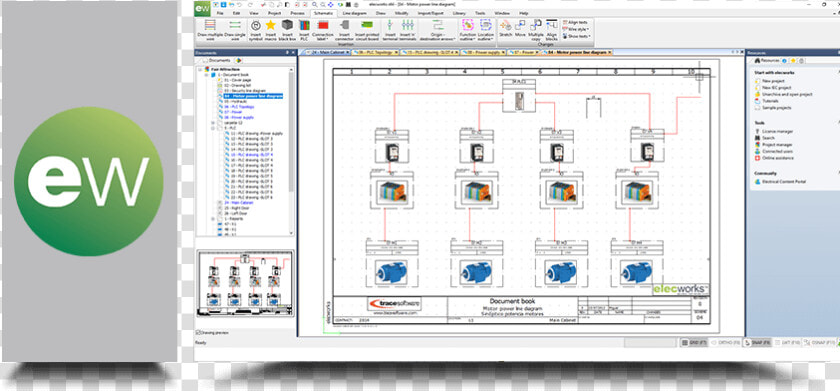The image size is (840, 391).
Task: Click the Insert black box icon
Action: coord(287,30)
